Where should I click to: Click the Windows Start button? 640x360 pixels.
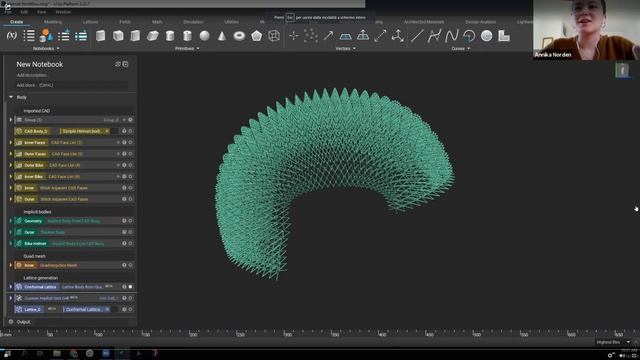click(7, 353)
